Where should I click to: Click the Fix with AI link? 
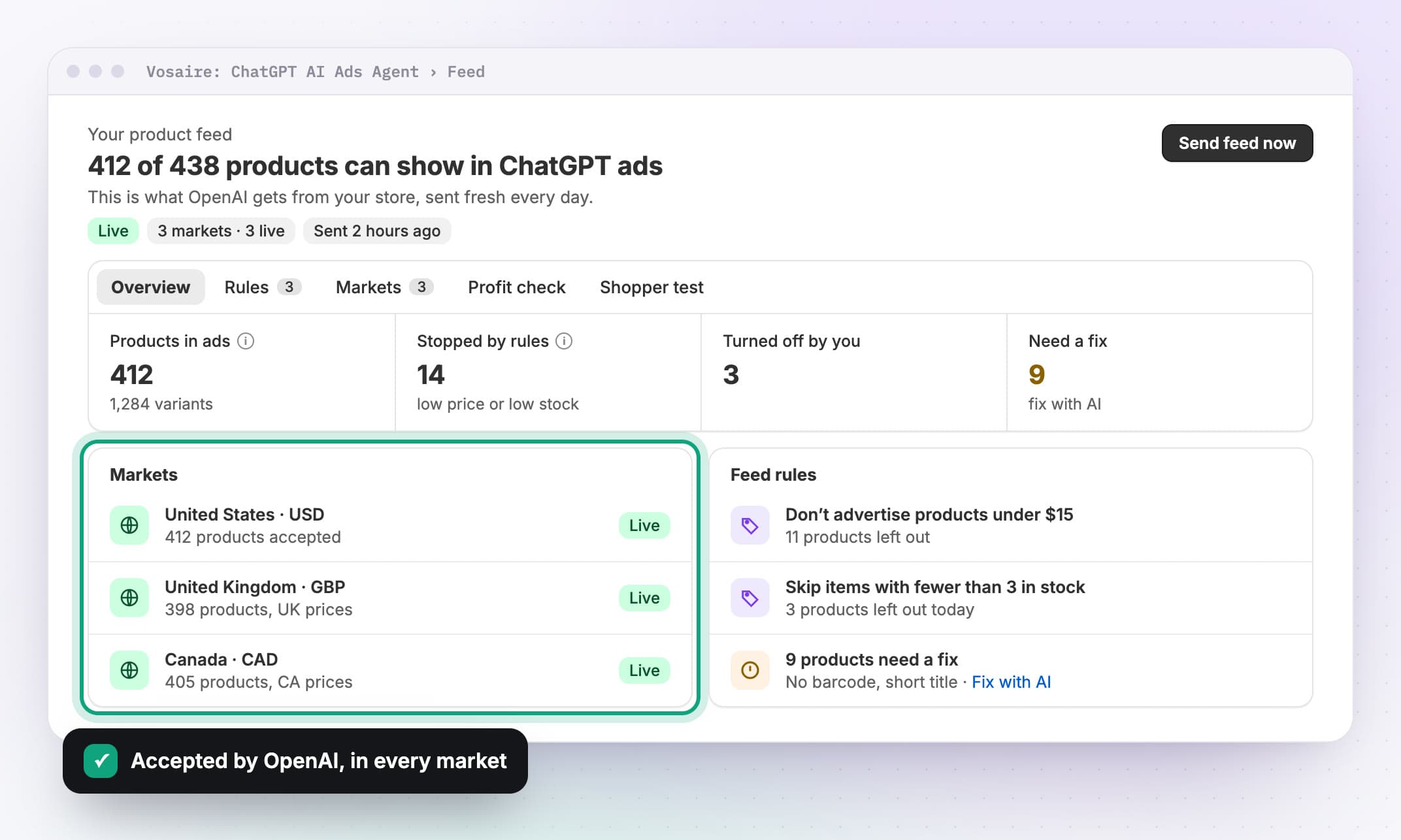pyautogui.click(x=1011, y=682)
